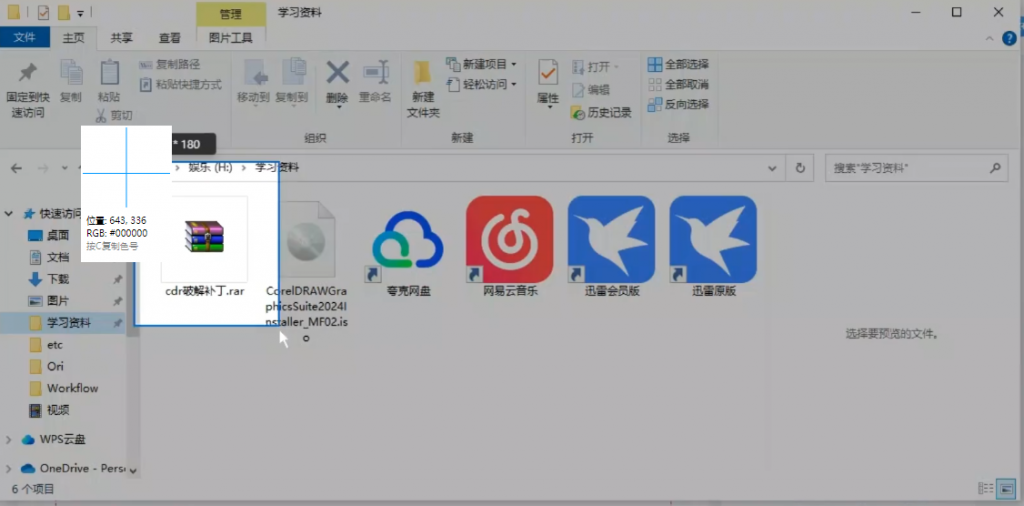Click the New folder (新建文件夹) icon
Image resolution: width=1024 pixels, height=506 pixels.
coord(423,73)
